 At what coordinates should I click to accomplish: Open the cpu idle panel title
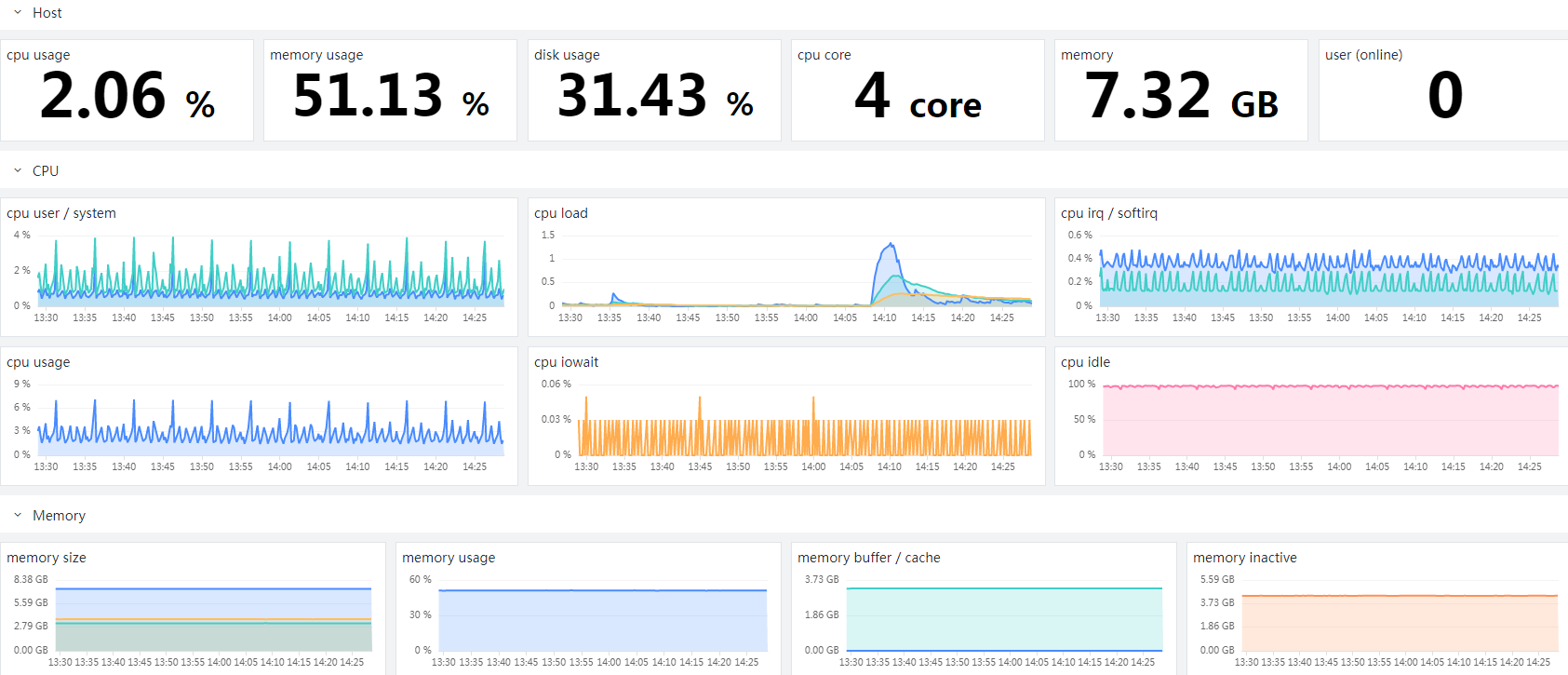point(1085,362)
